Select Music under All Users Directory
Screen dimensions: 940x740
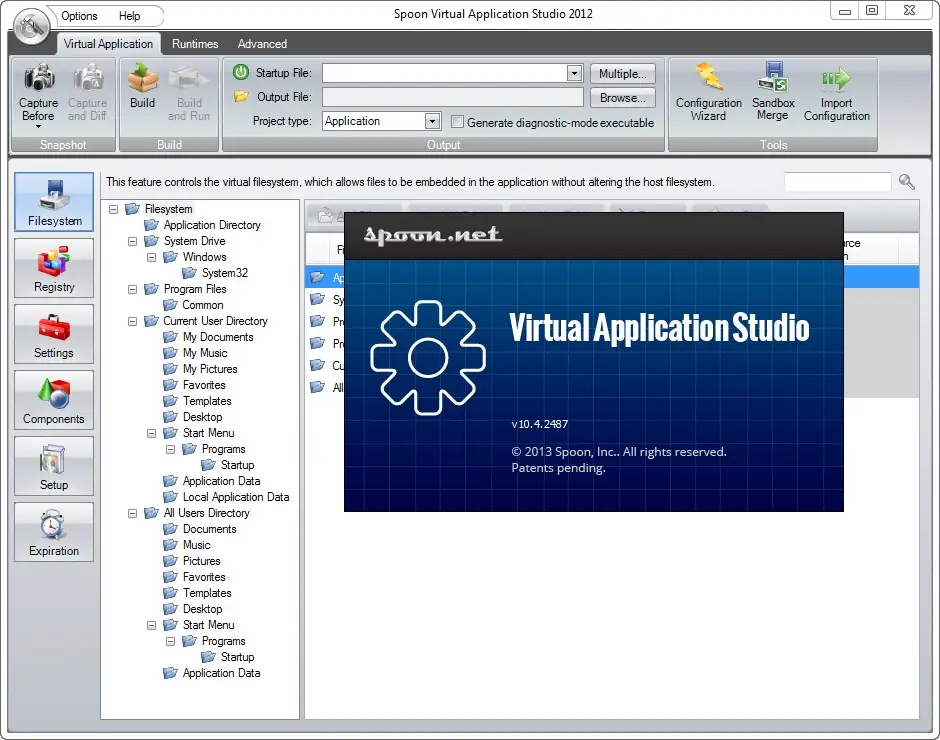pyautogui.click(x=197, y=545)
